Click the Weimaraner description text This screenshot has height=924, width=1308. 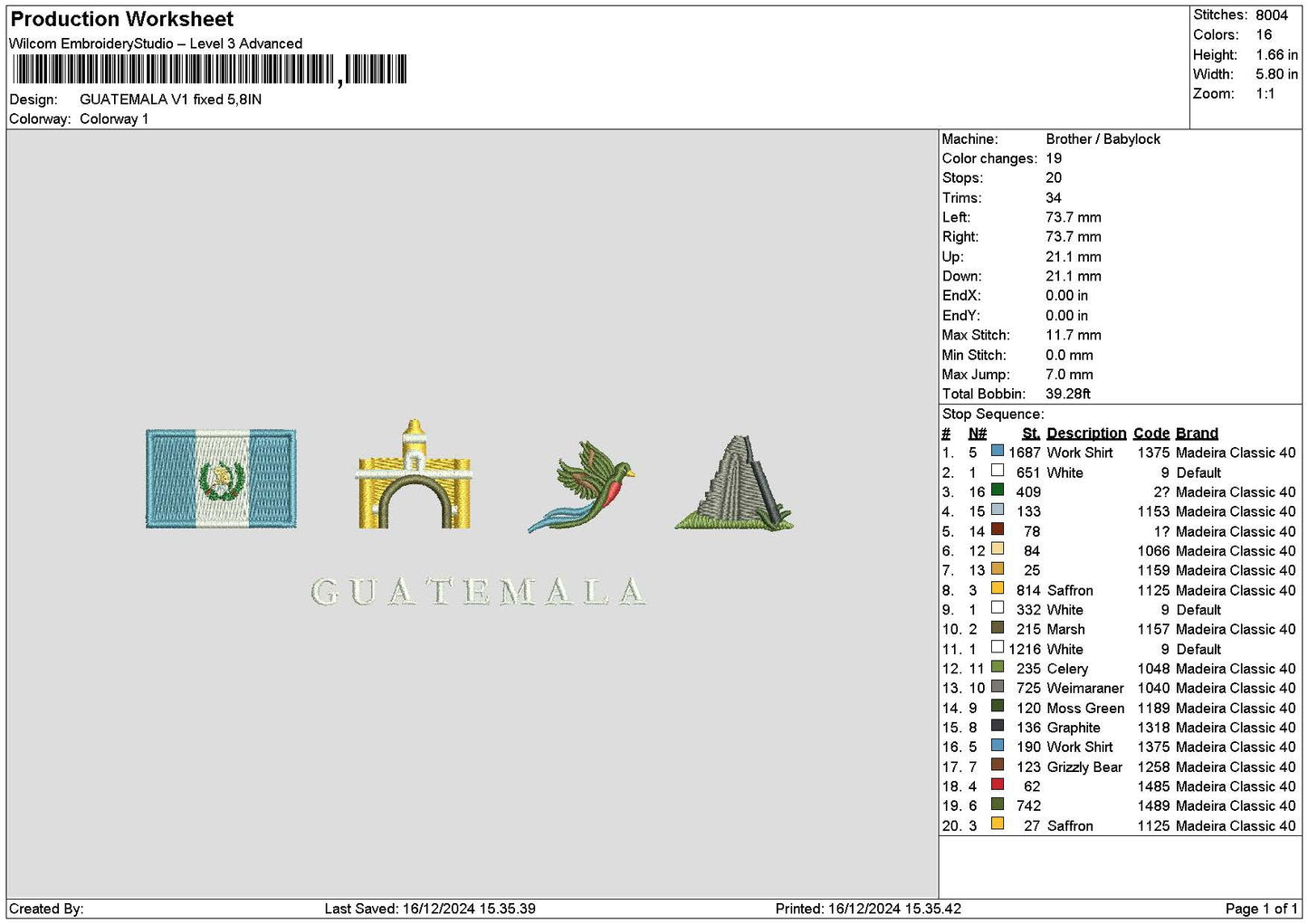[1085, 688]
